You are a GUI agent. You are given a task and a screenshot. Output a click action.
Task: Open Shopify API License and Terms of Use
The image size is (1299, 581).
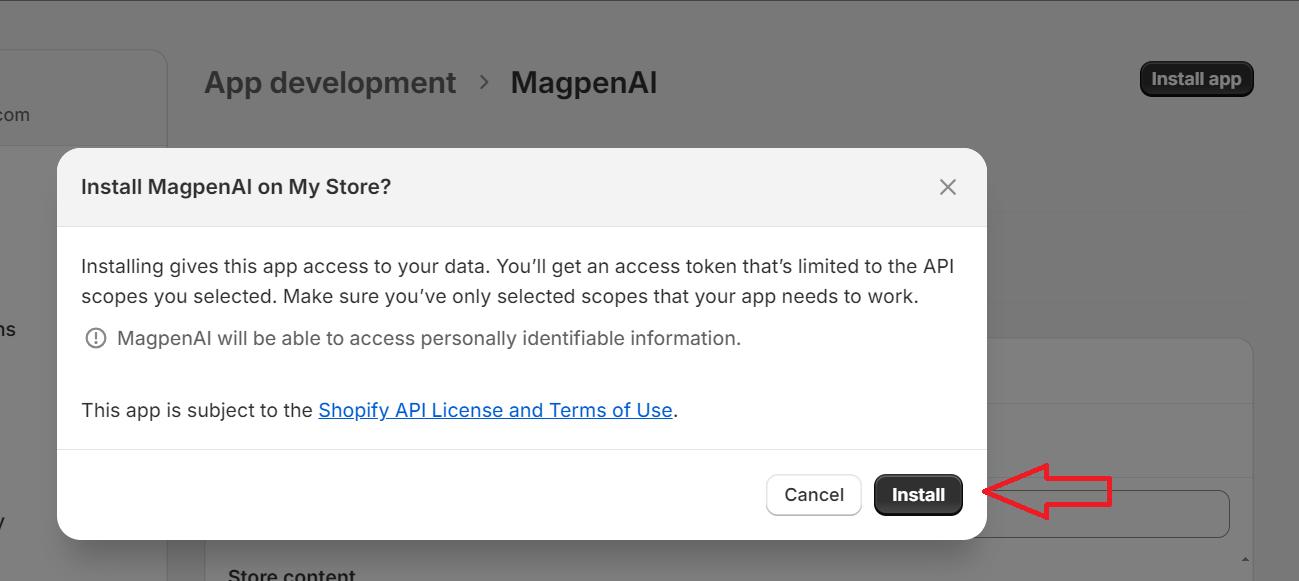(495, 410)
